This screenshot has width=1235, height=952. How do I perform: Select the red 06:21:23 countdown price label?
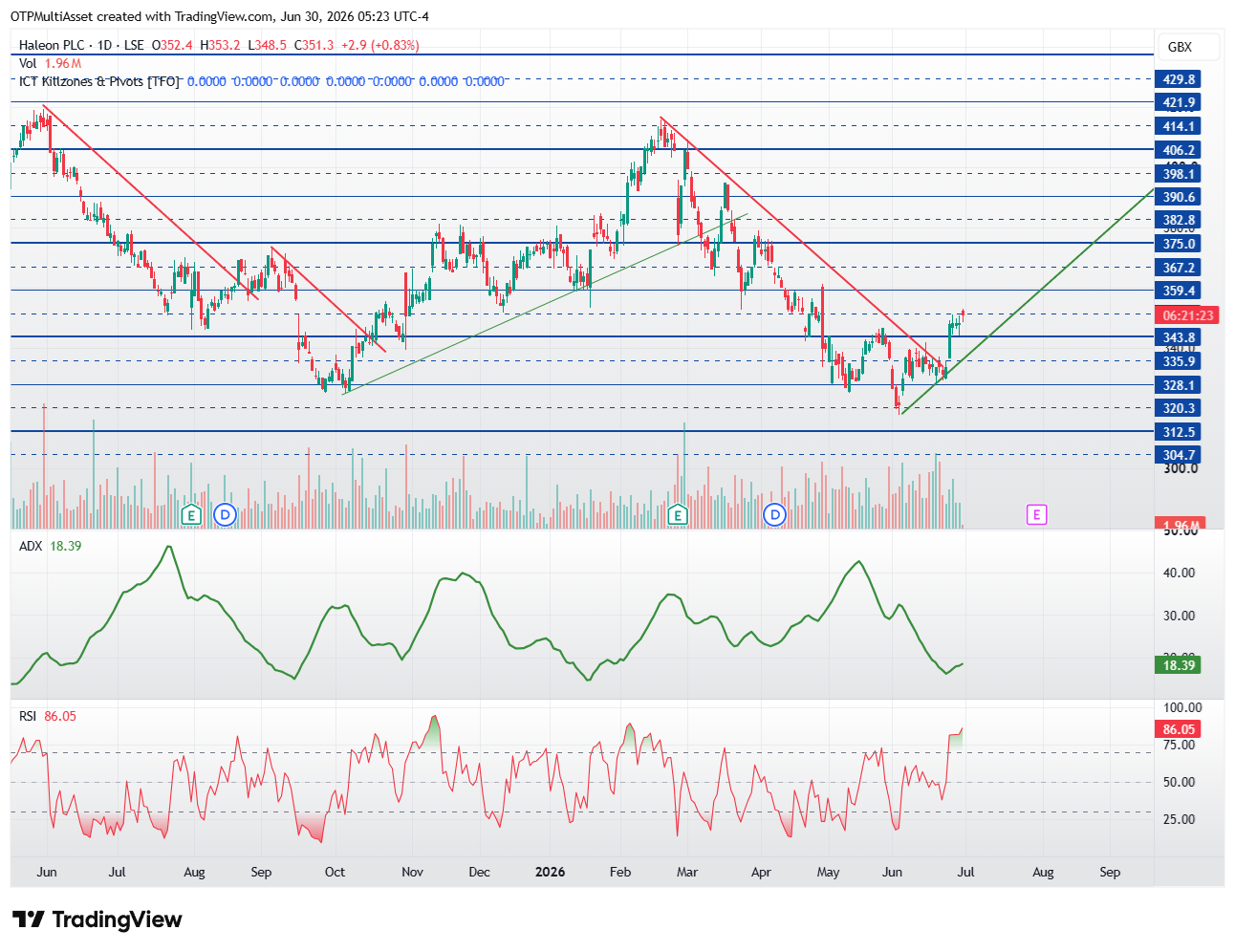tap(1188, 315)
